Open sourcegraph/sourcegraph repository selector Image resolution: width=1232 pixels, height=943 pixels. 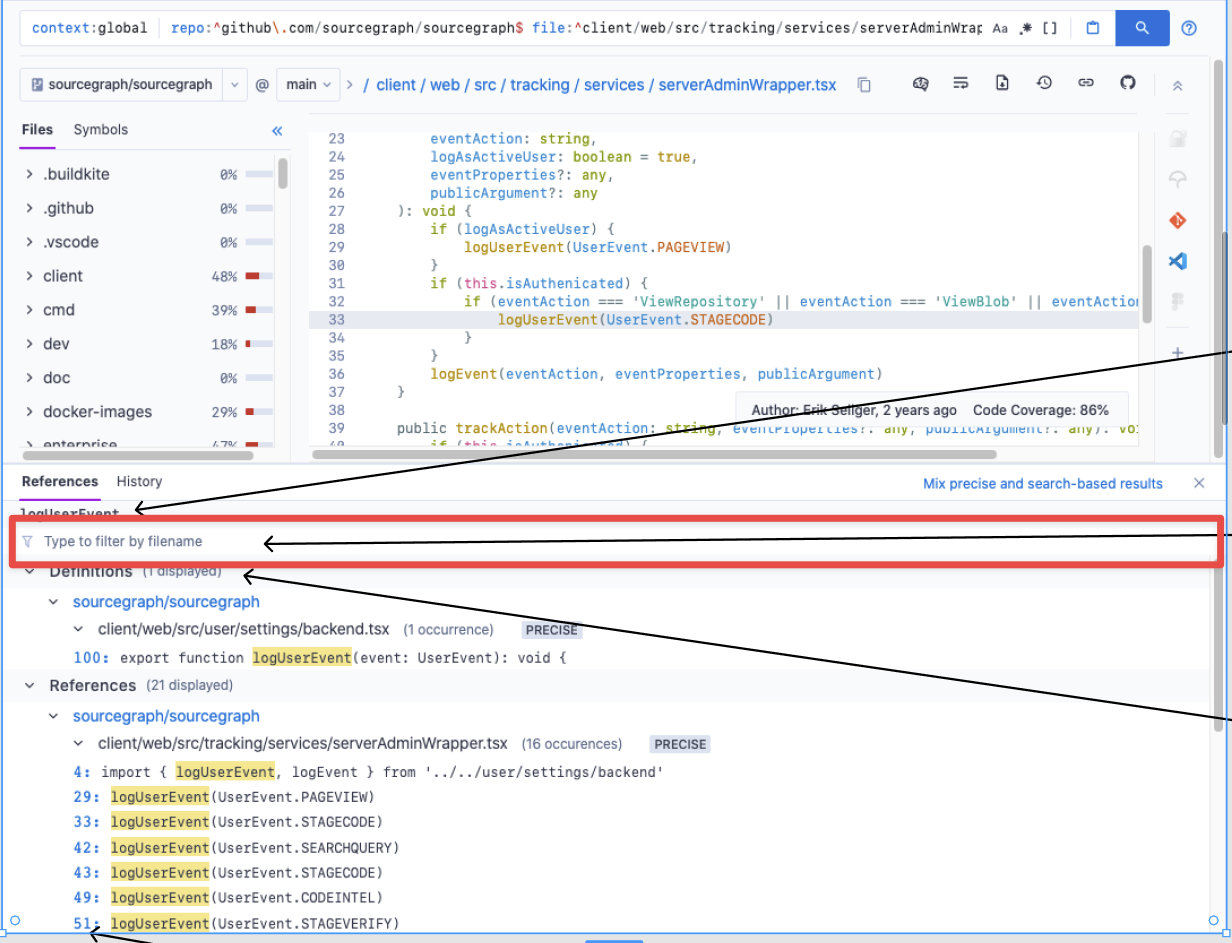click(121, 85)
